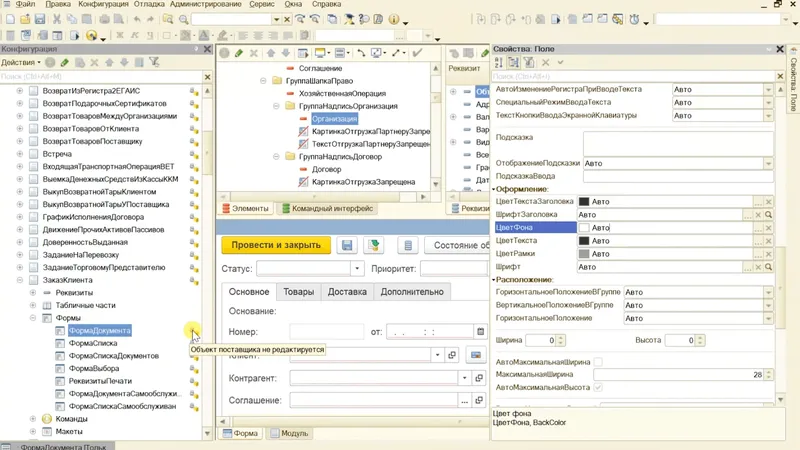Increase the Ширина spinner value
800x450 pixels.
tap(560, 338)
